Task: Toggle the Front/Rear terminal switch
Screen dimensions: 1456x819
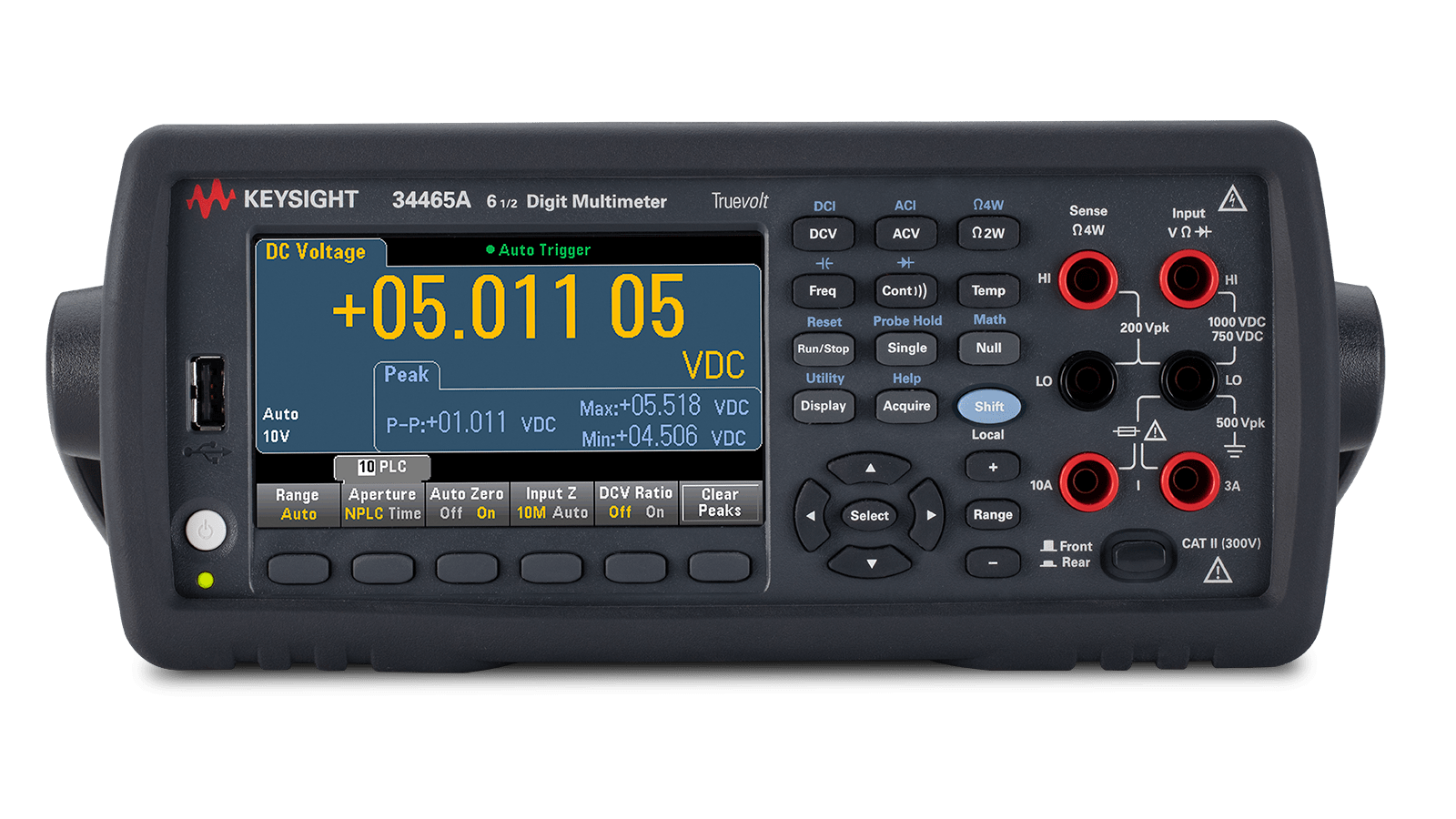Action: coord(1137,555)
